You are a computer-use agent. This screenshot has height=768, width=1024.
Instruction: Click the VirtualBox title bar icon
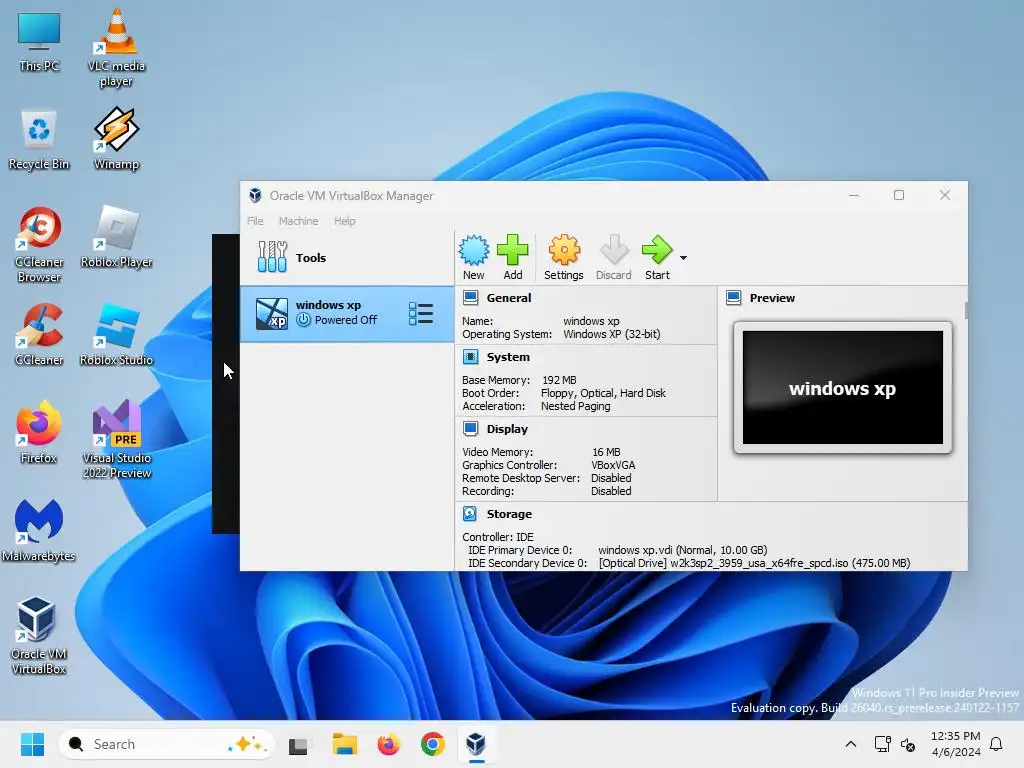(255, 195)
